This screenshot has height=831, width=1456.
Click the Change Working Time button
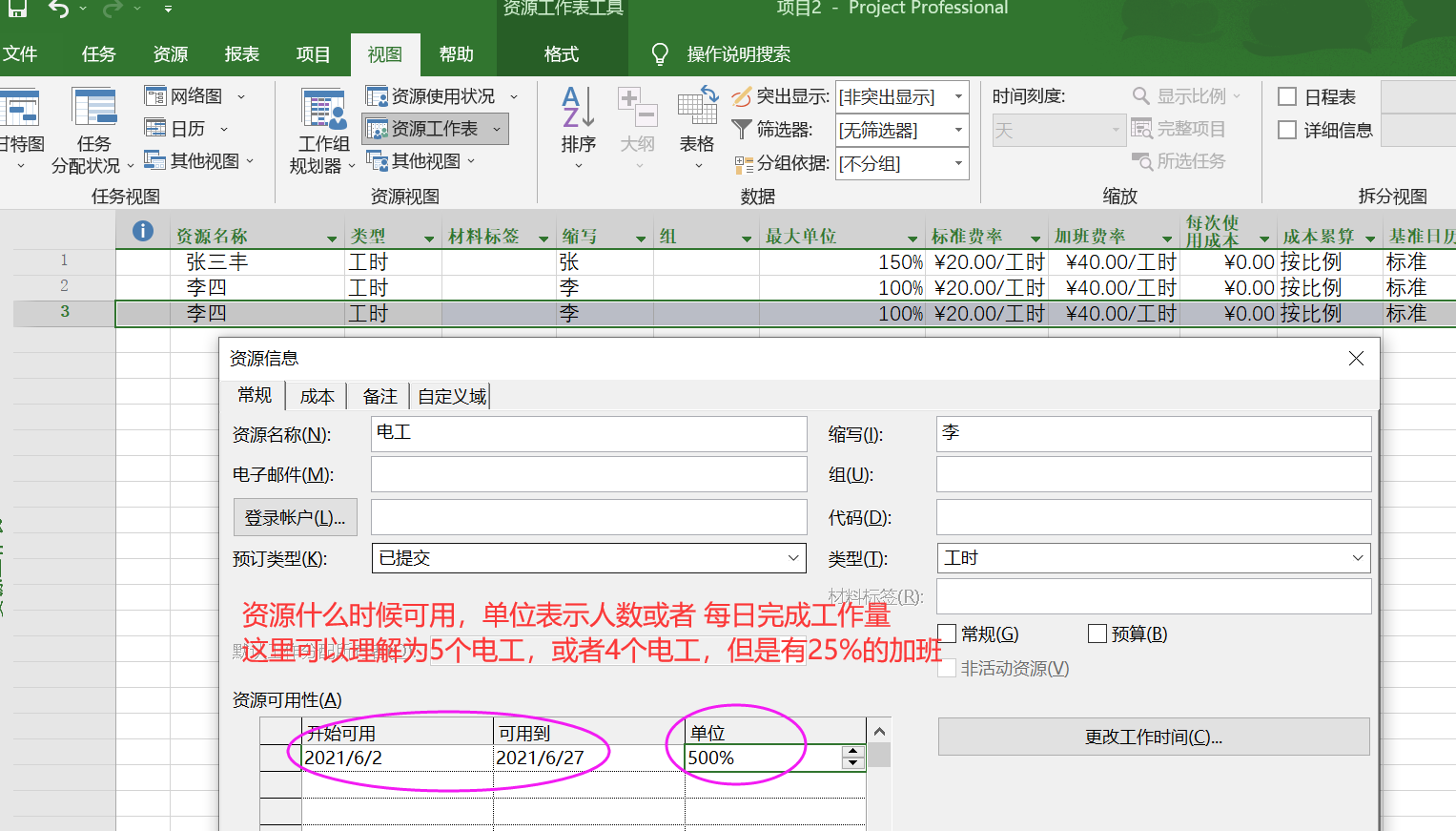[1154, 737]
